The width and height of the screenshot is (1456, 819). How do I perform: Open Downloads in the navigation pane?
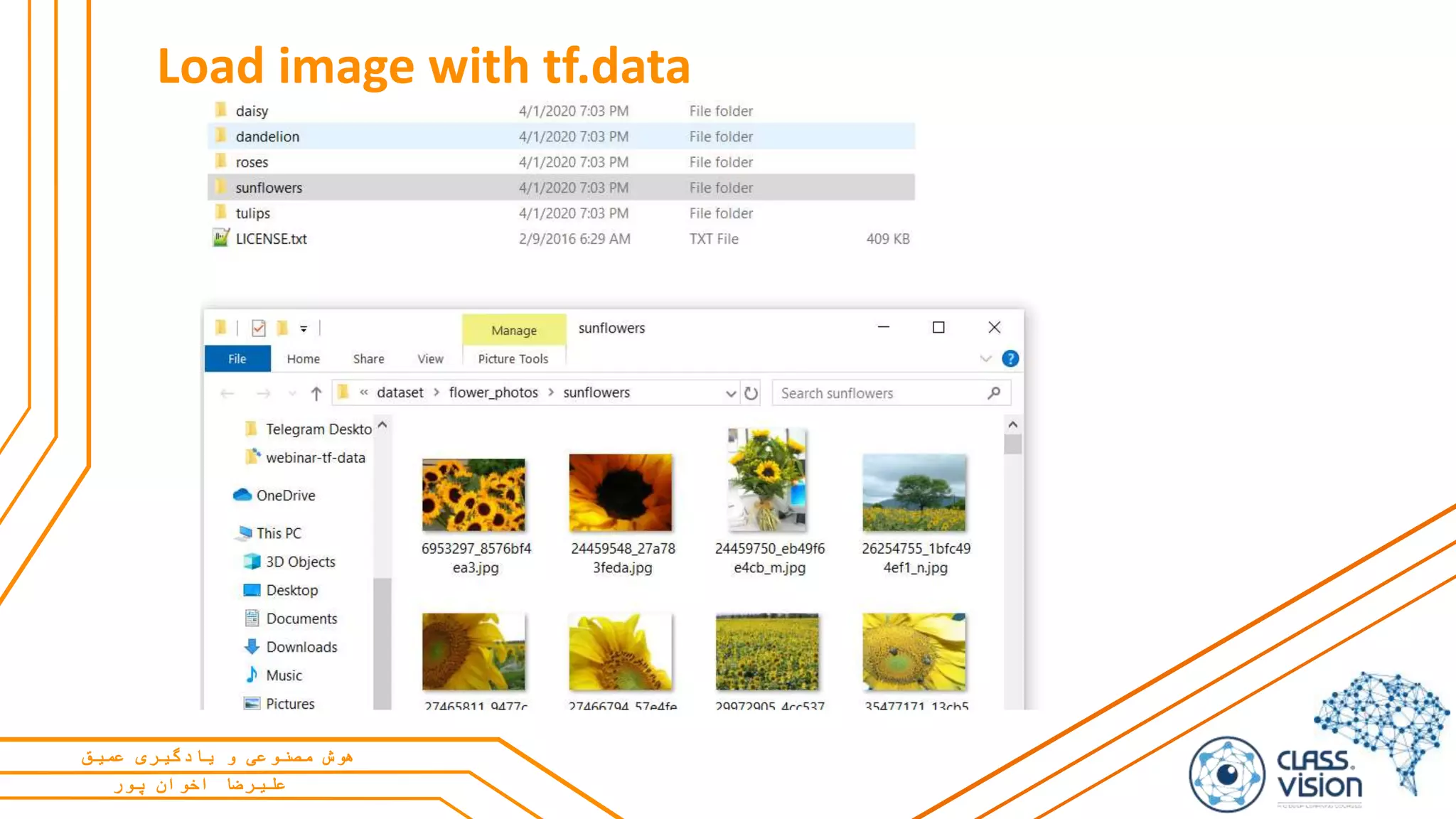click(301, 647)
